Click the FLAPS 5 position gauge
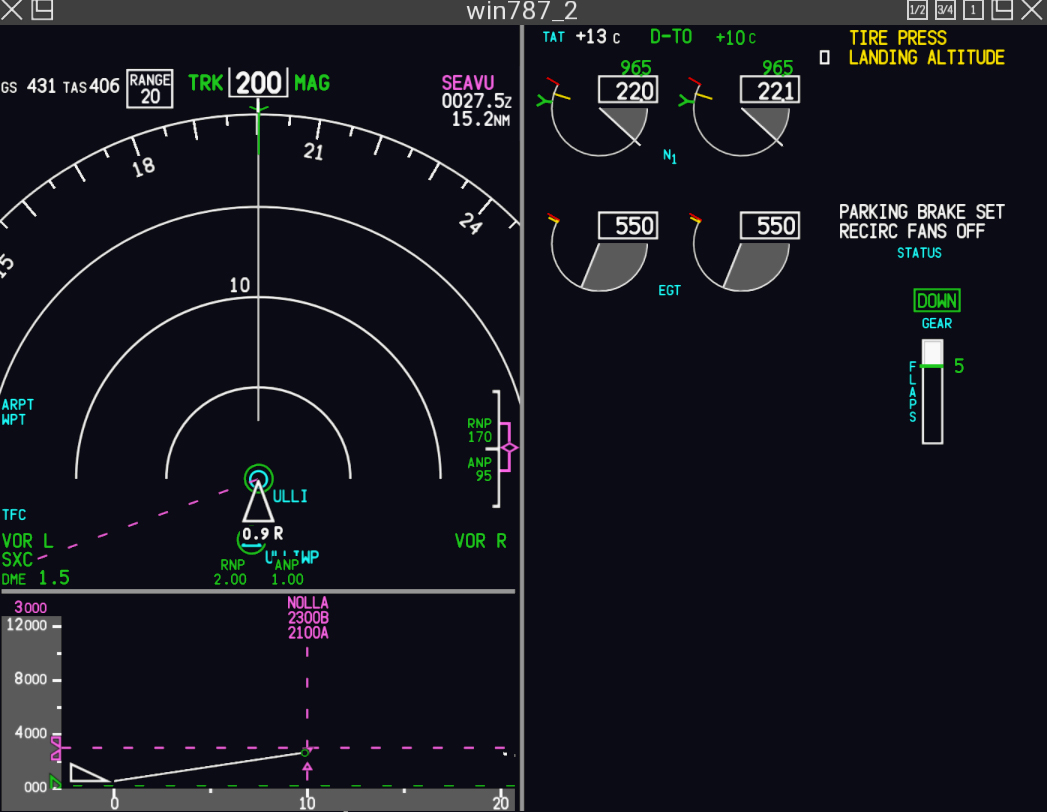The height and width of the screenshot is (812, 1047). 932,390
